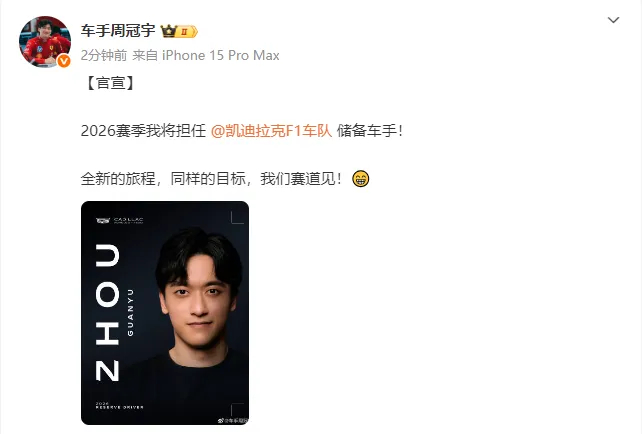Click the iPhone 15 Pro Max source
The height and width of the screenshot is (434, 642).
pyautogui.click(x=221, y=55)
